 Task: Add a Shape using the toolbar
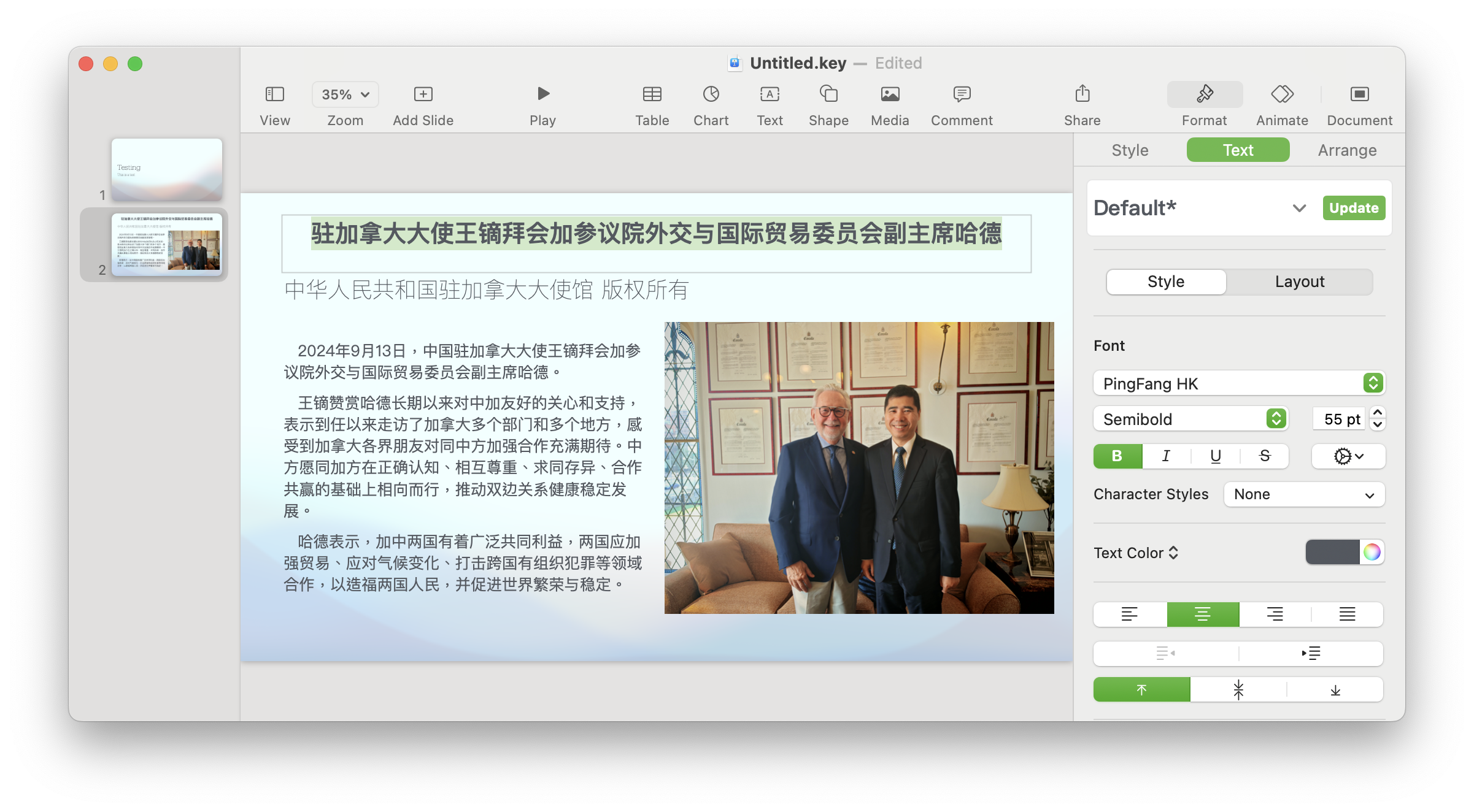tap(828, 94)
